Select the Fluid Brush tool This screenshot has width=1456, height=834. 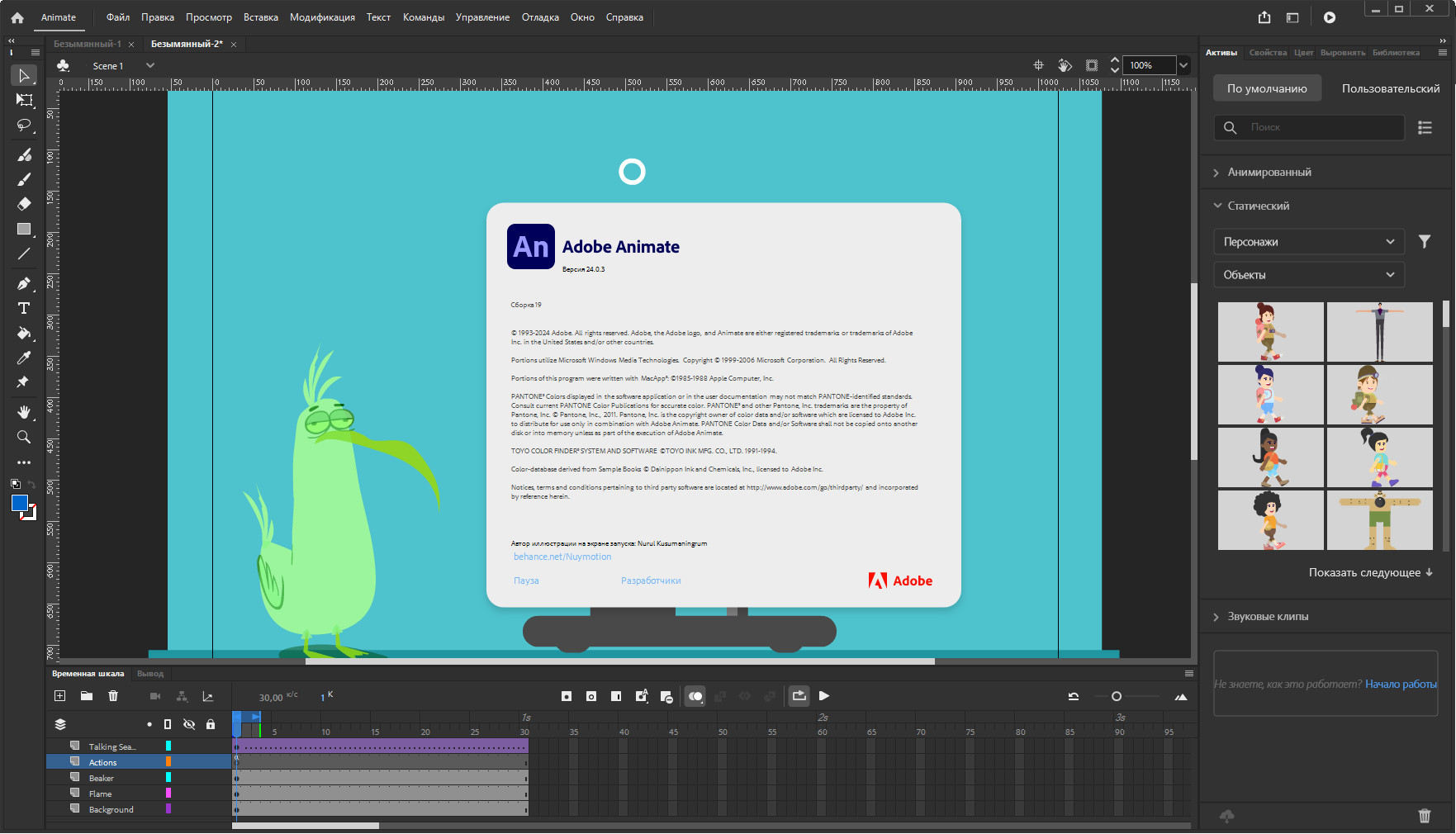(x=24, y=154)
